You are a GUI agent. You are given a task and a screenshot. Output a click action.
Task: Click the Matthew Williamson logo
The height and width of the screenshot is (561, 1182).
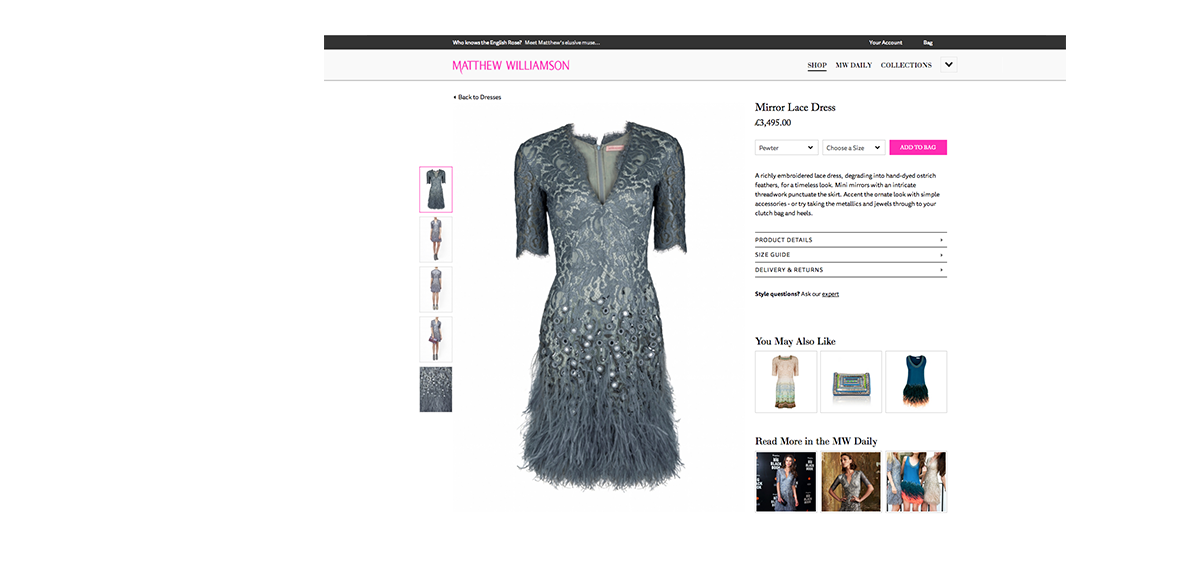(510, 66)
